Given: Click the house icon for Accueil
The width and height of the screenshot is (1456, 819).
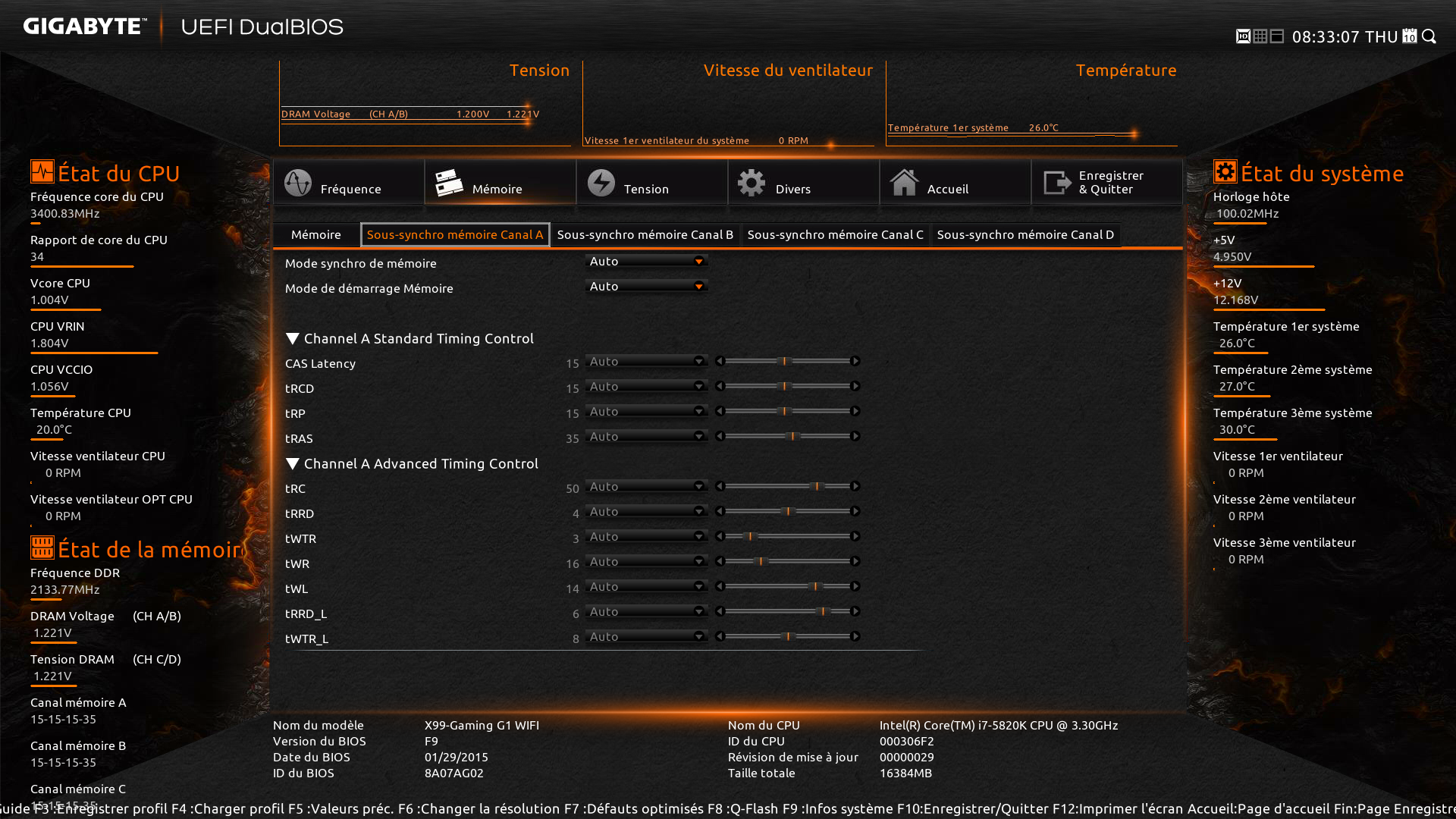Looking at the screenshot, I should [x=904, y=183].
